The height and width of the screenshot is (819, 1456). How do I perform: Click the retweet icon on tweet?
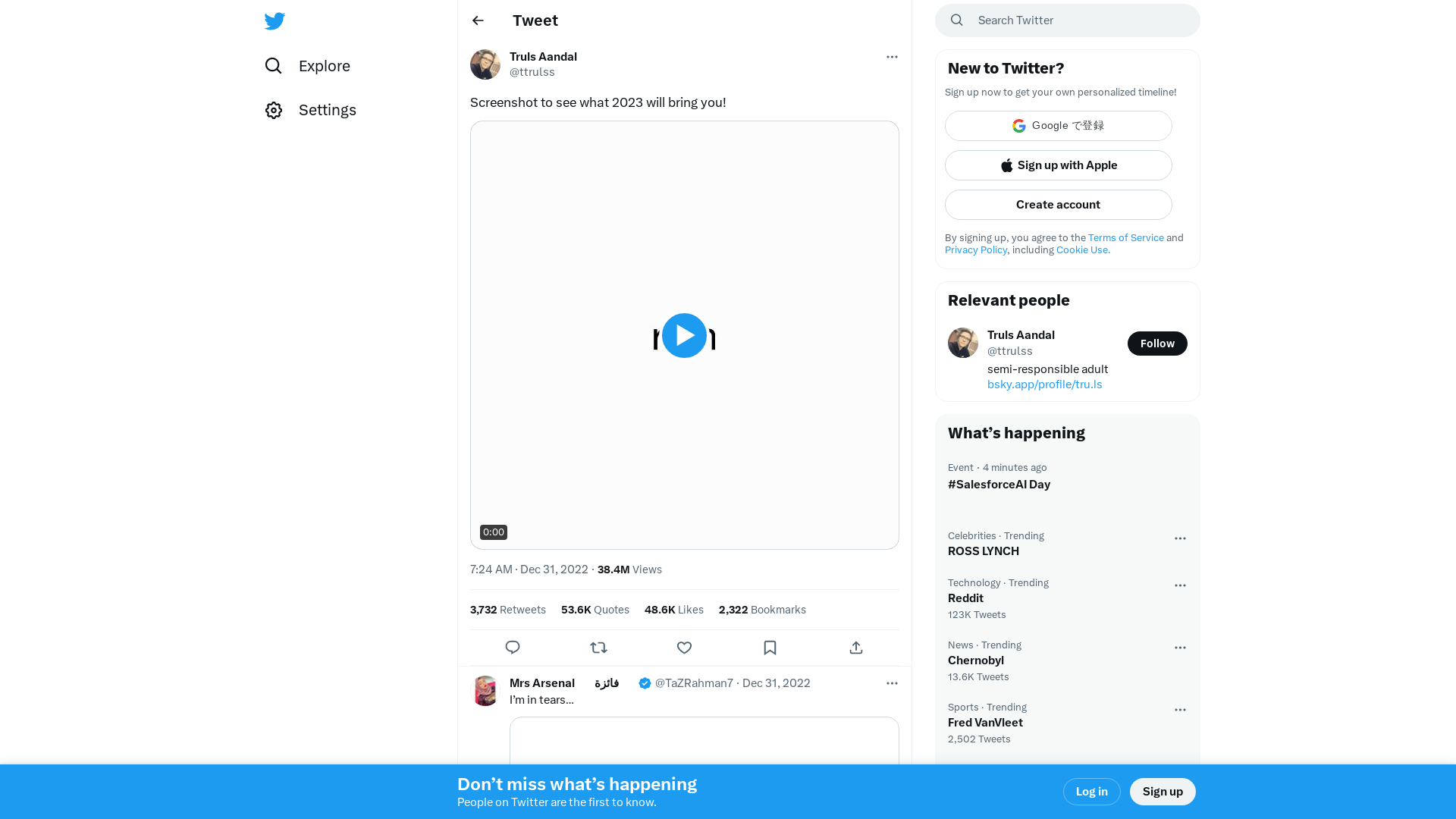click(x=599, y=647)
